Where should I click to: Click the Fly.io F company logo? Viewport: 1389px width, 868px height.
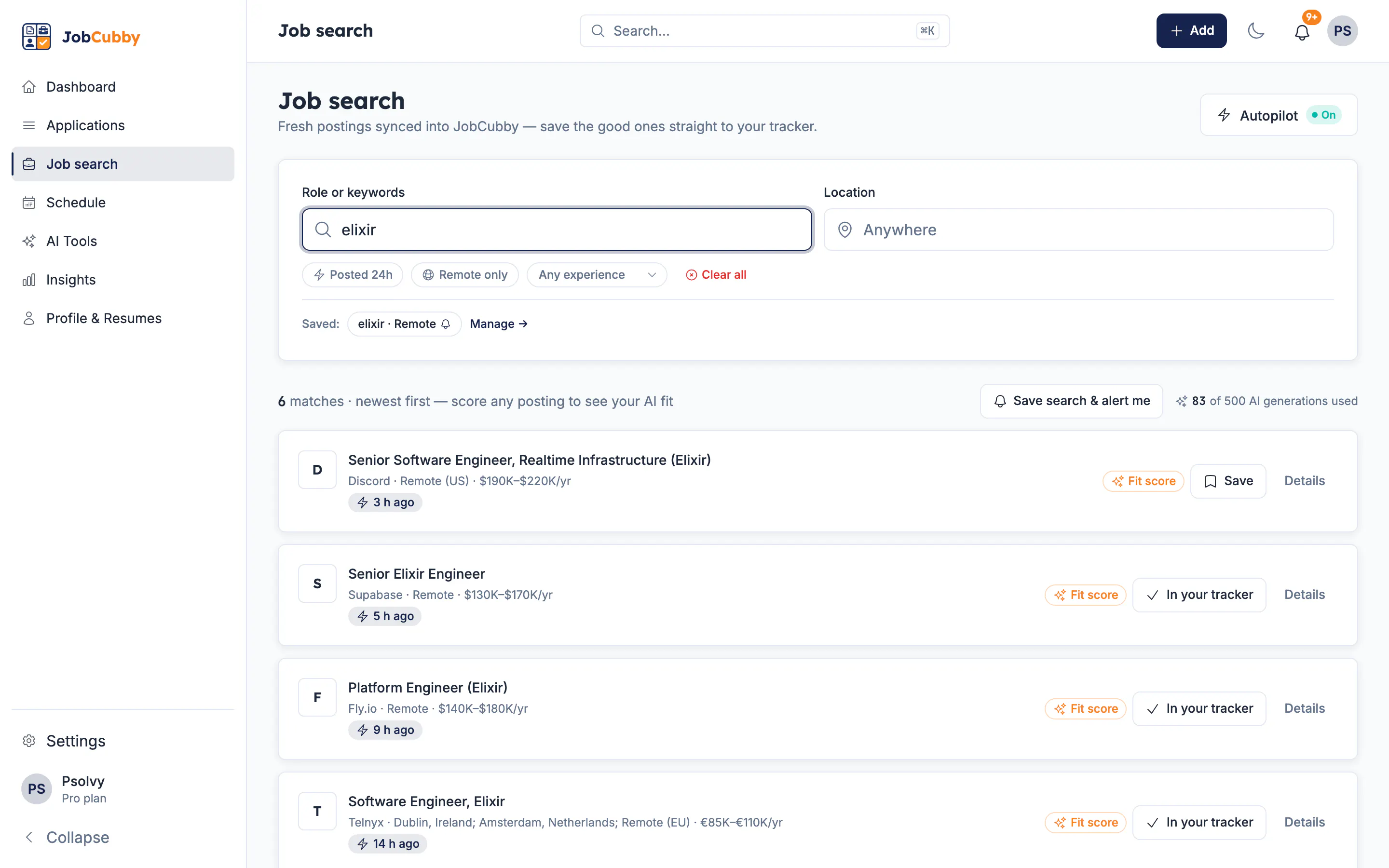pyautogui.click(x=317, y=697)
